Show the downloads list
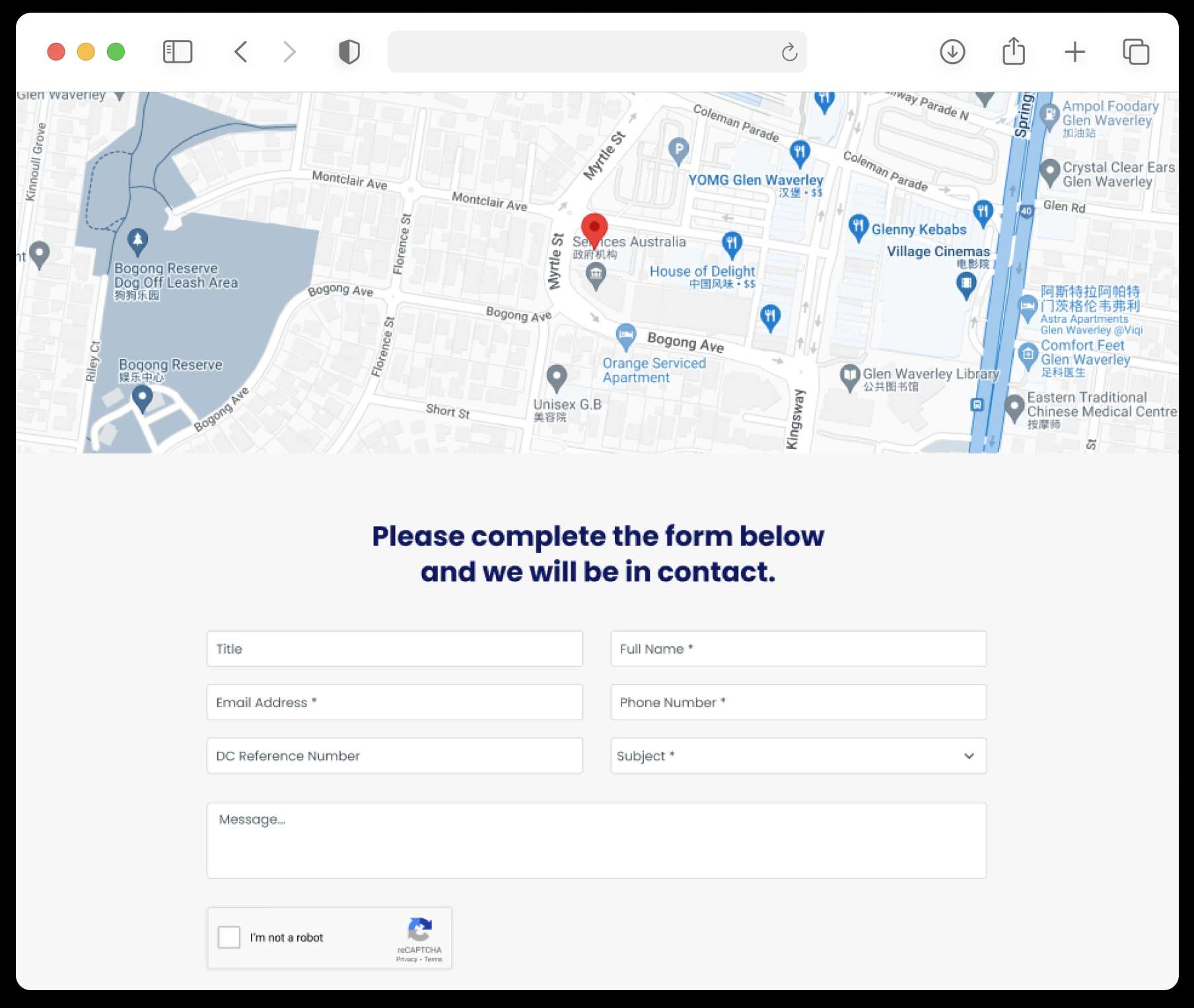 952,51
